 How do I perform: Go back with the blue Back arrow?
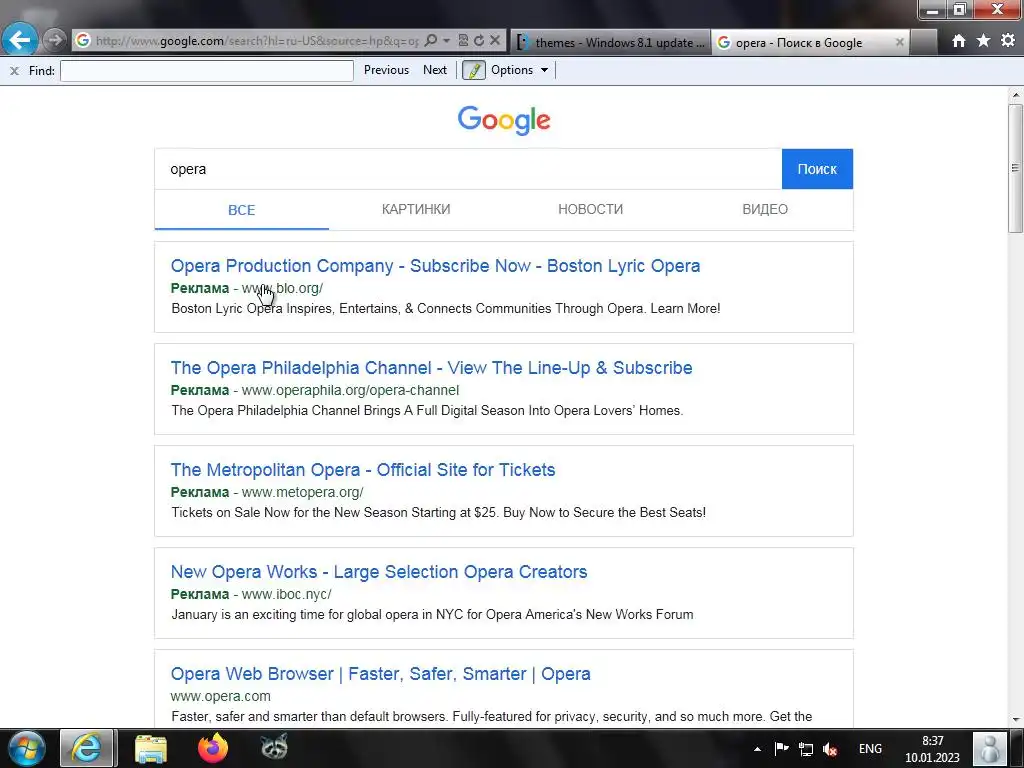20,39
